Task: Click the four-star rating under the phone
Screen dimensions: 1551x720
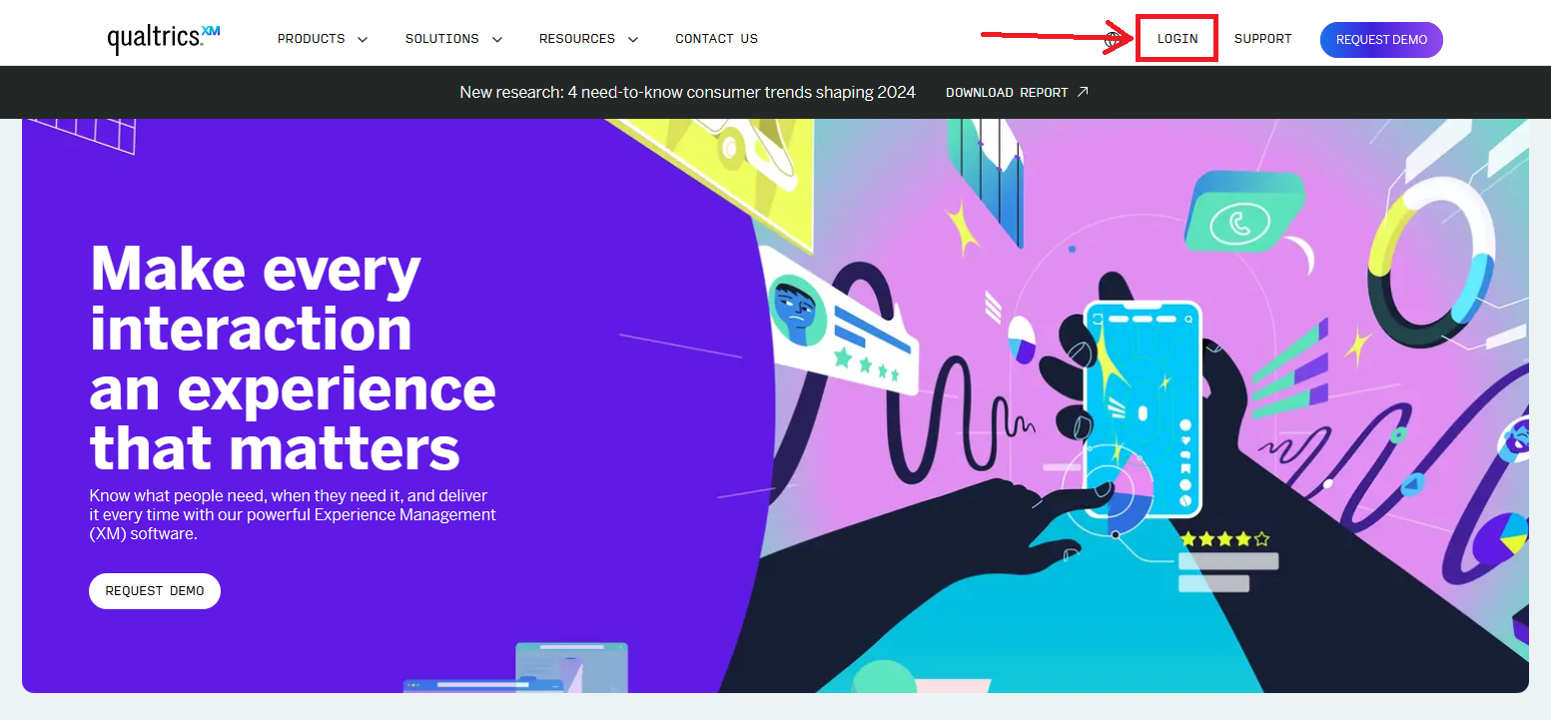Action: (x=1225, y=539)
